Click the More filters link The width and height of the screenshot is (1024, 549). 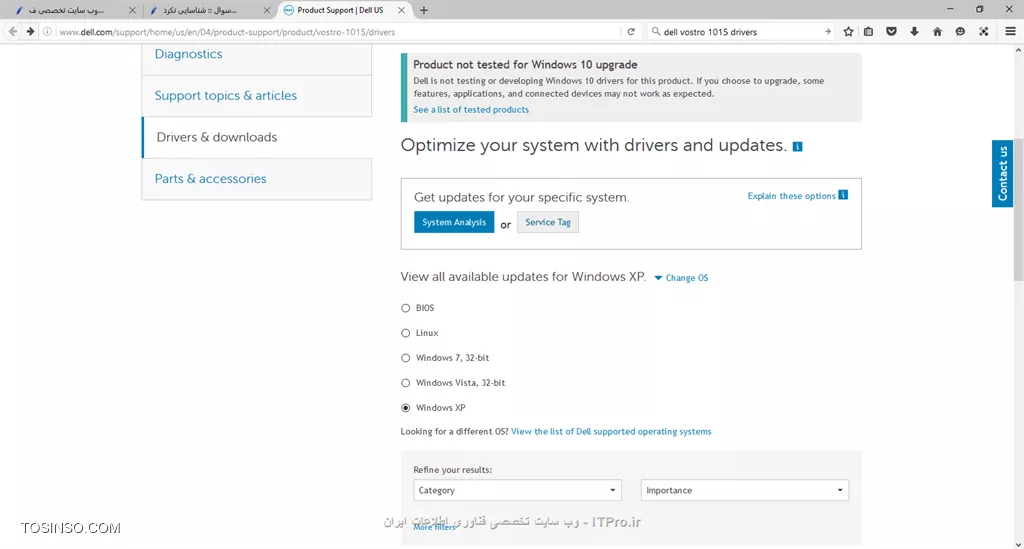pyautogui.click(x=434, y=527)
